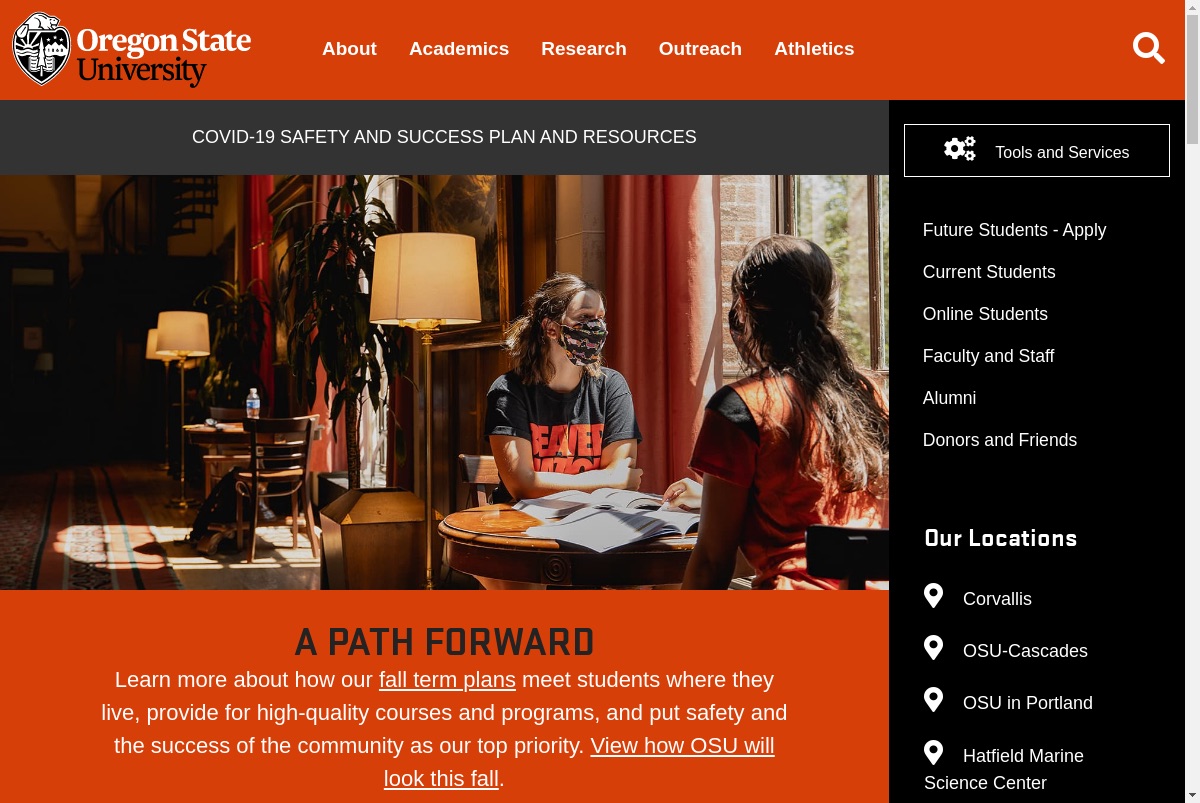Open the Outreach navigation item
This screenshot has height=803, width=1200.
[700, 49]
